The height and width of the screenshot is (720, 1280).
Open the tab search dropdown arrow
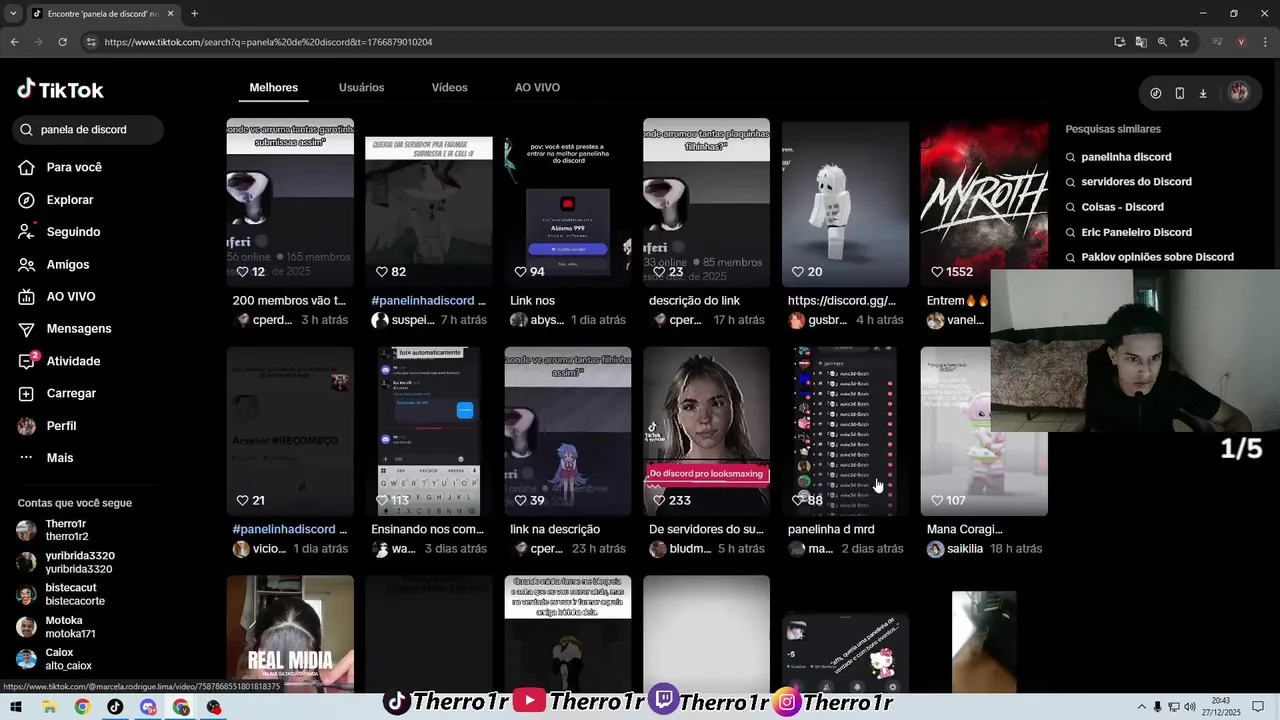point(13,14)
